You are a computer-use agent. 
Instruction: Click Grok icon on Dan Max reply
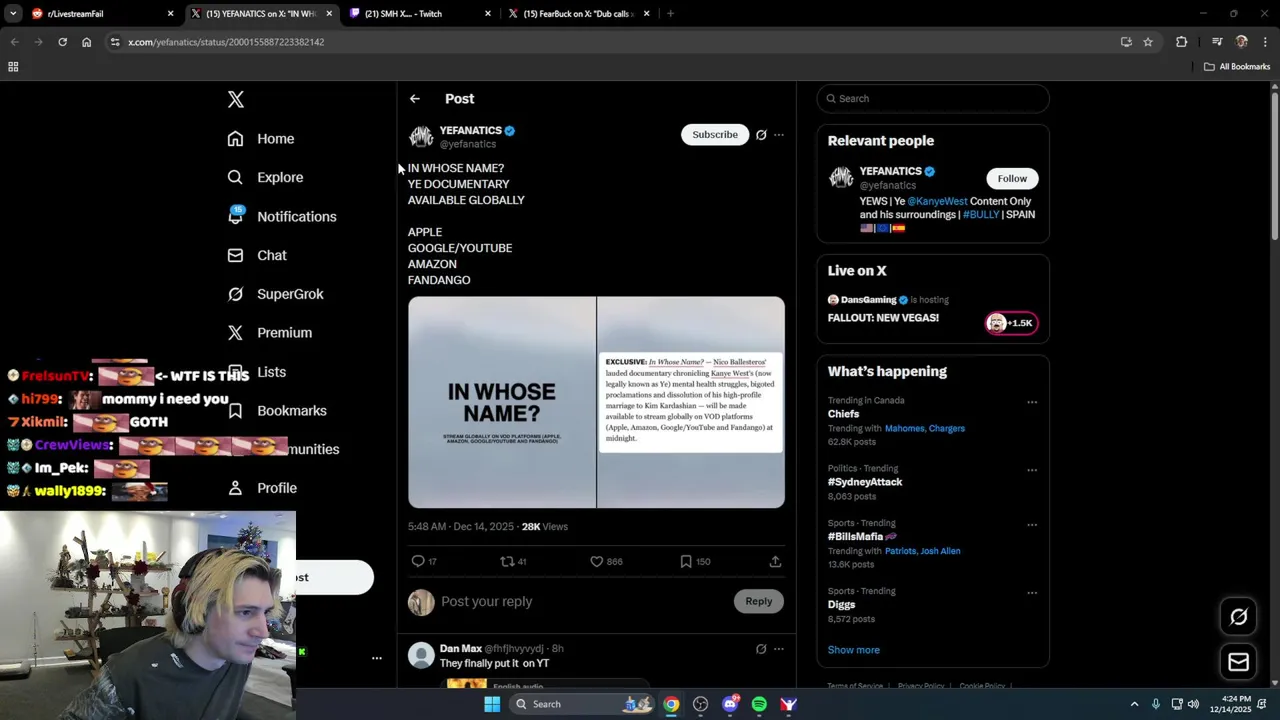pyautogui.click(x=761, y=649)
